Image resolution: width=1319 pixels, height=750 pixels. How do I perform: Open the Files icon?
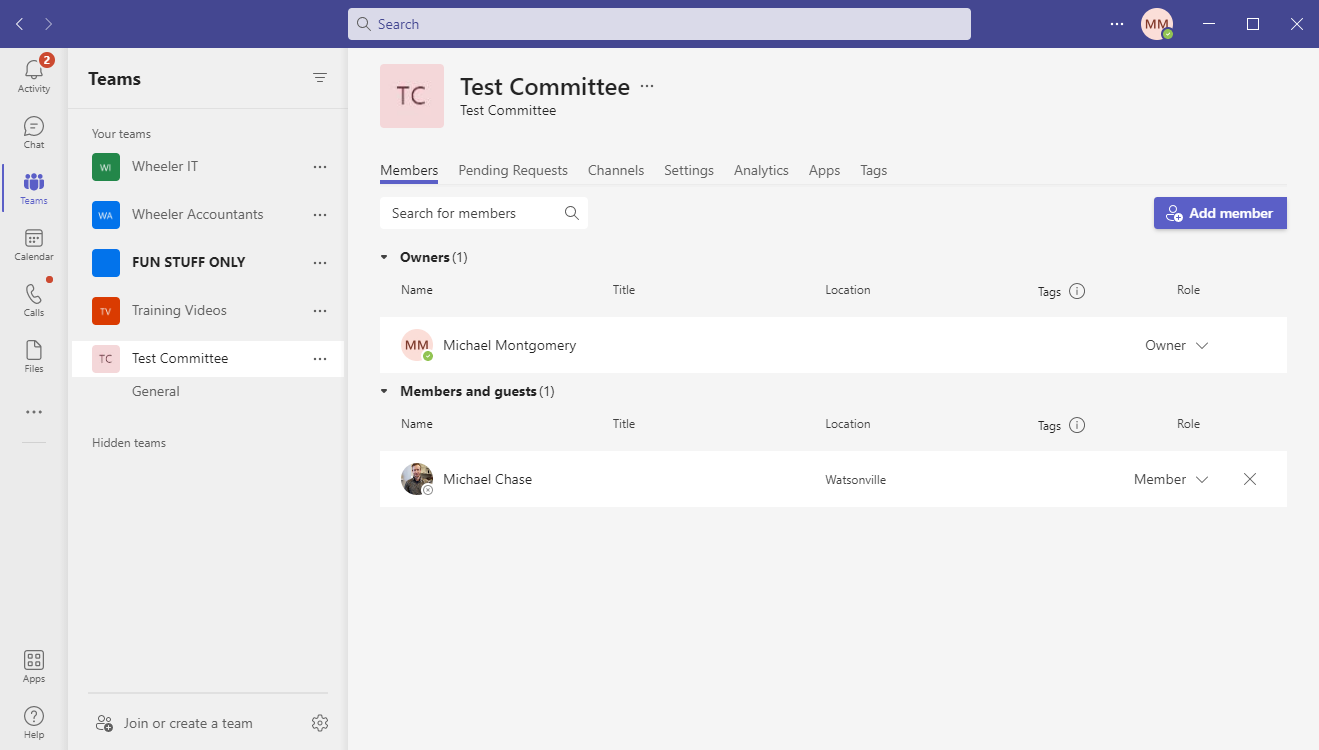point(34,356)
